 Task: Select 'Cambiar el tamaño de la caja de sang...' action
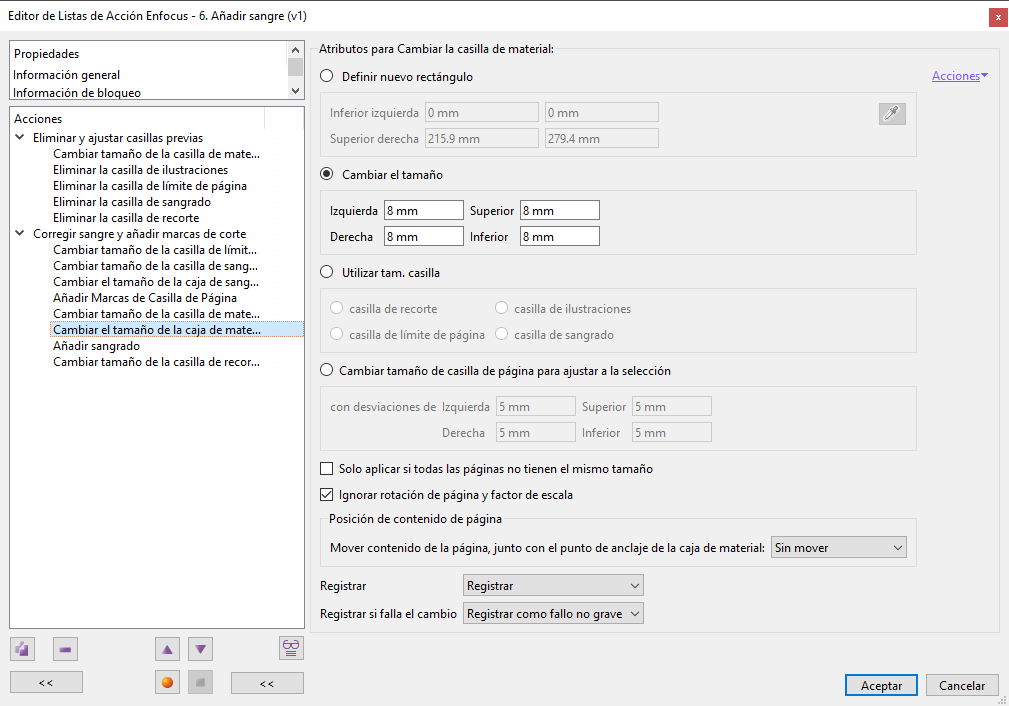click(156, 282)
